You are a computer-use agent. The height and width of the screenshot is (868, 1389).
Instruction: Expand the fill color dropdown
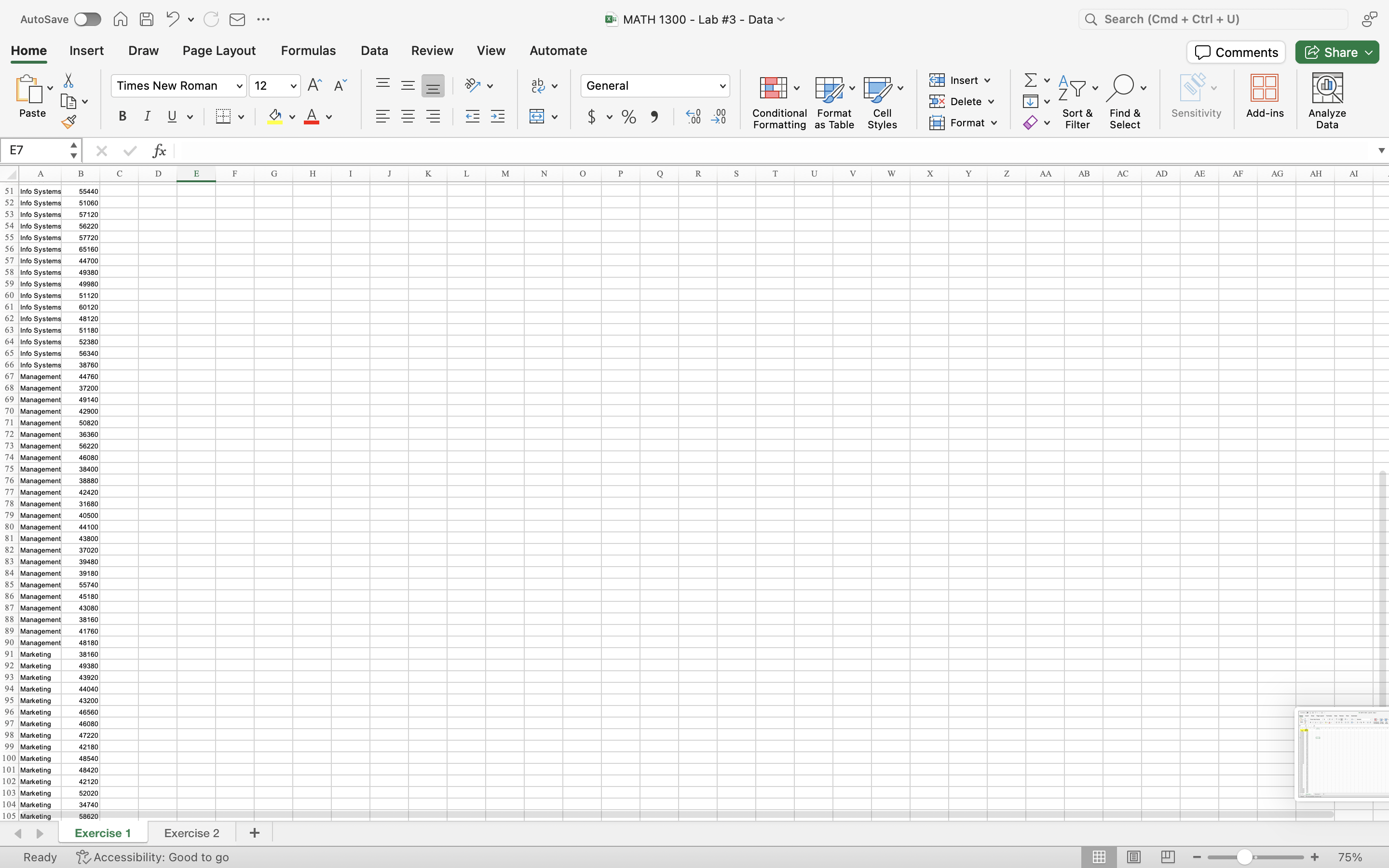pyautogui.click(x=292, y=117)
